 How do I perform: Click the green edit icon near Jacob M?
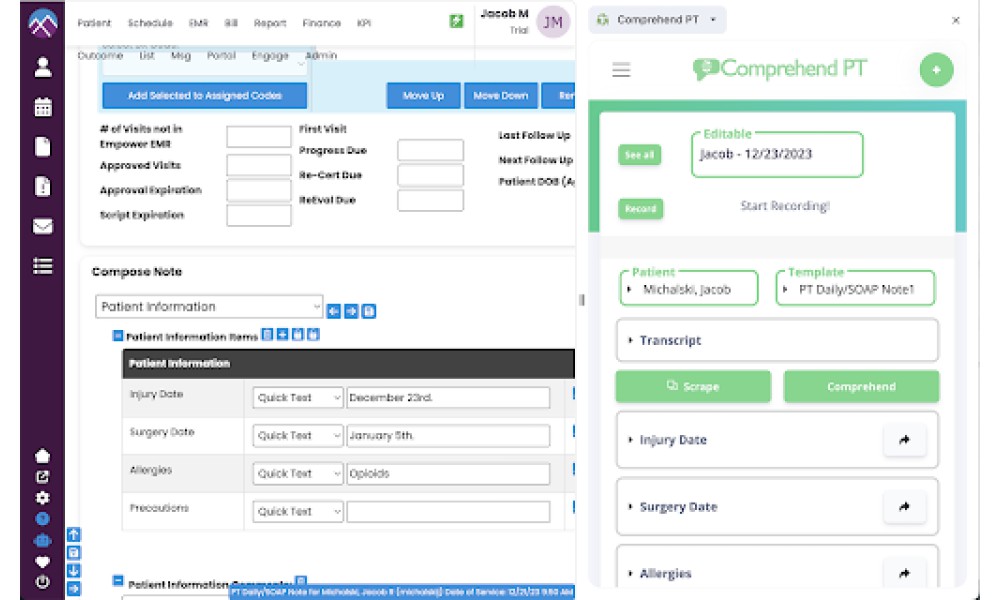point(456,21)
